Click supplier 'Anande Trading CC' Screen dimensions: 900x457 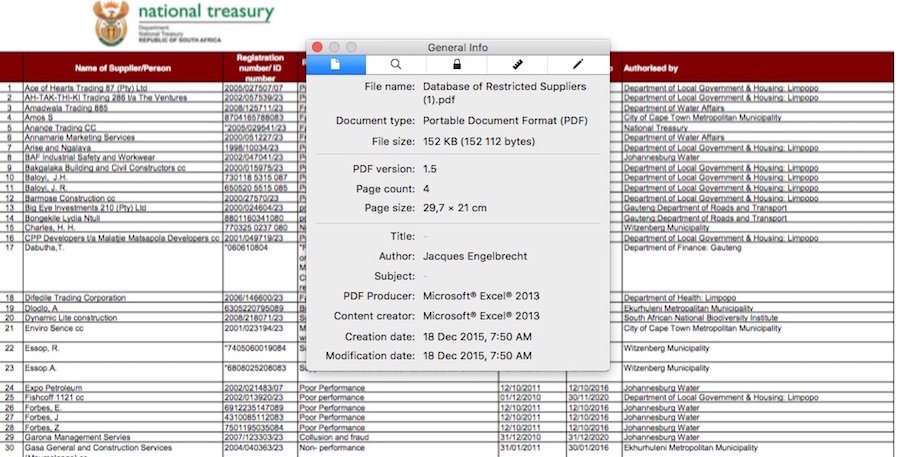click(x=60, y=127)
